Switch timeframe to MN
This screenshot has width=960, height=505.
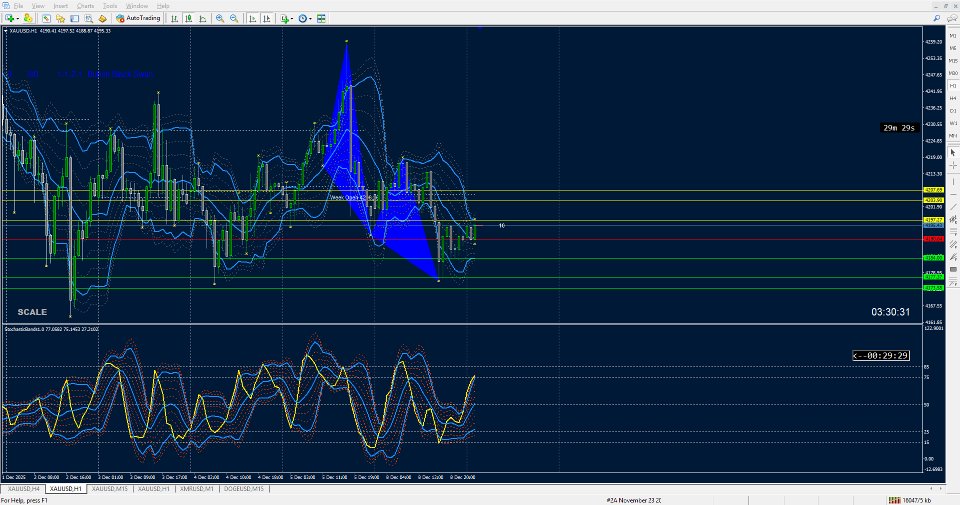click(x=953, y=135)
